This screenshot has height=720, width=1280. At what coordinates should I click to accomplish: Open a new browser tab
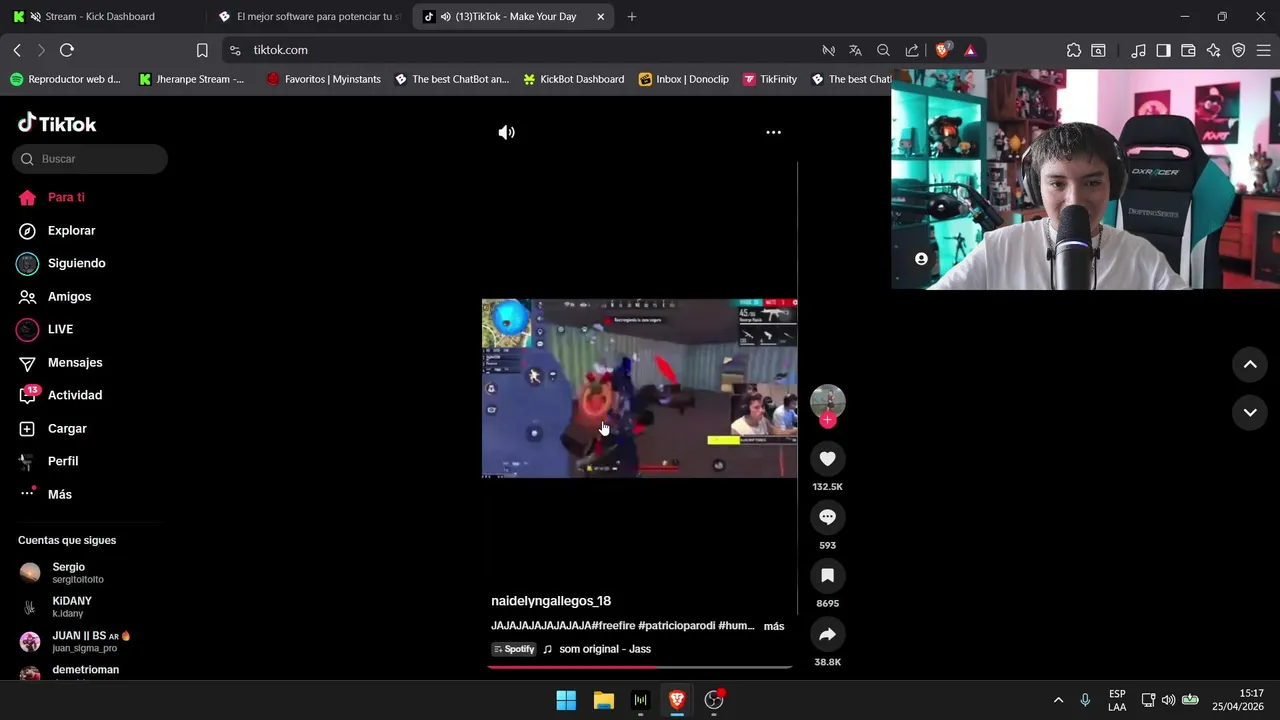[x=631, y=16]
